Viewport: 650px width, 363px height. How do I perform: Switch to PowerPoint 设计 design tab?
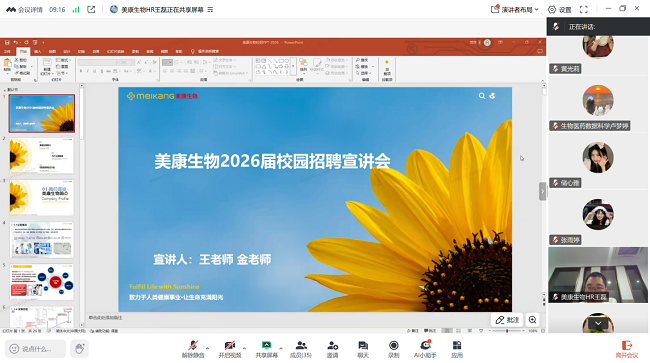[66, 51]
